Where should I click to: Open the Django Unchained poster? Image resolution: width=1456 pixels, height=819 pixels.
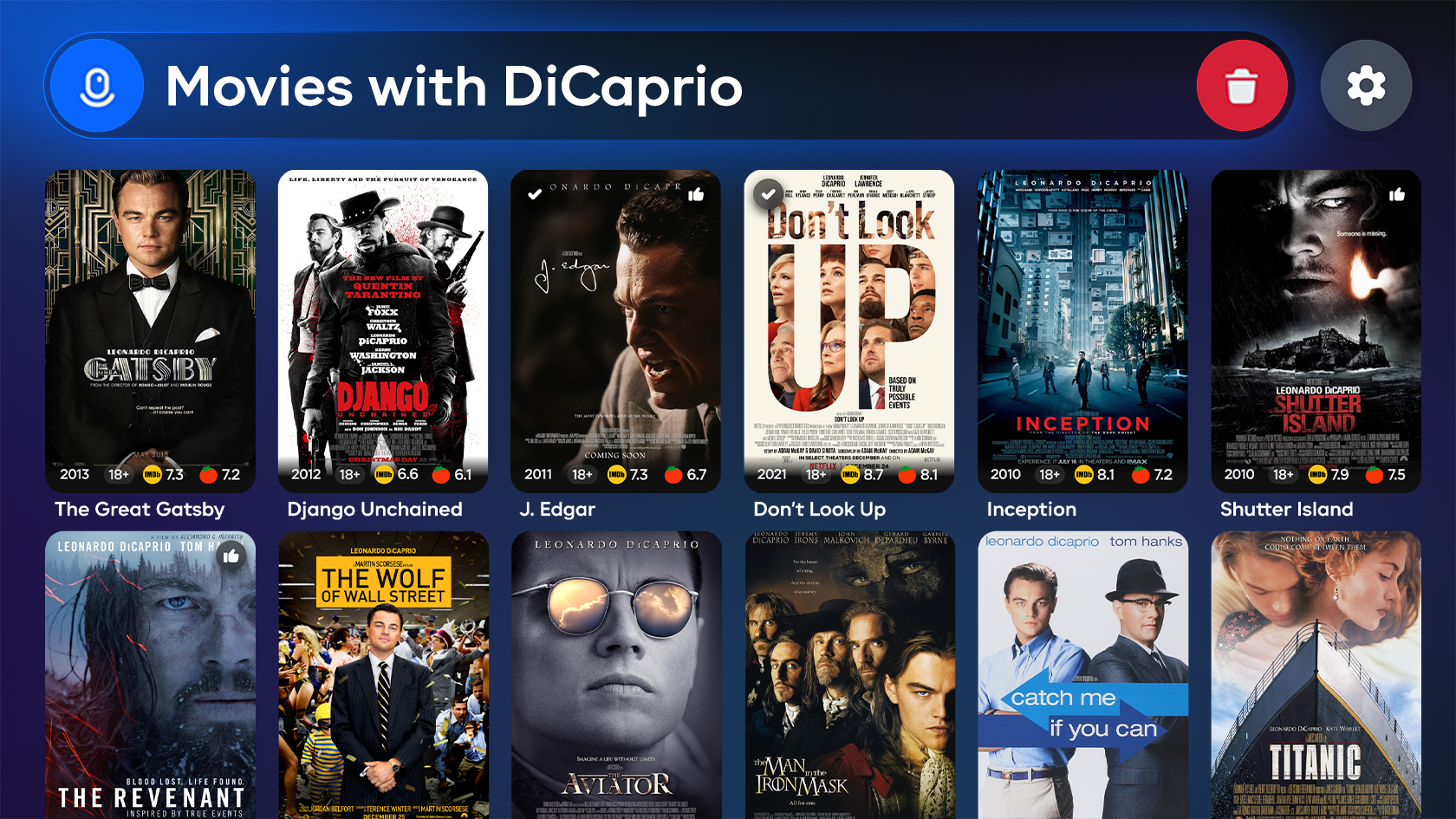383,331
